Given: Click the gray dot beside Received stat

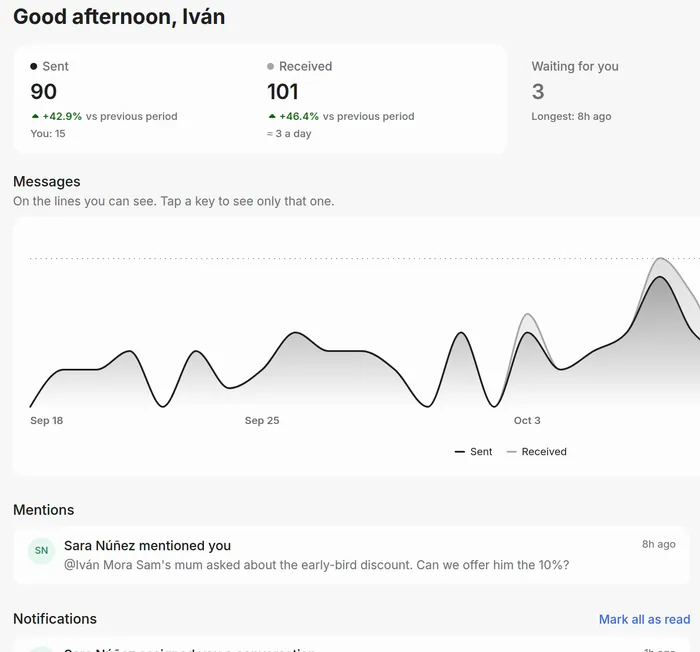Looking at the screenshot, I should point(270,67).
